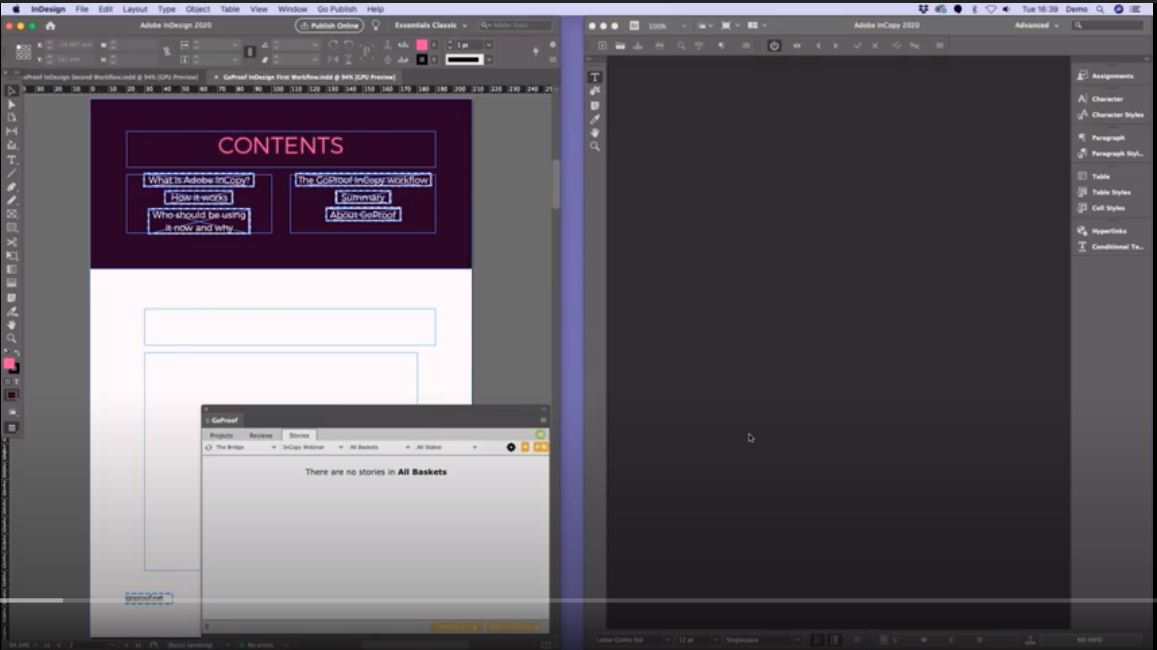
Task: Select the Selection tool in InDesign
Action: 12,91
